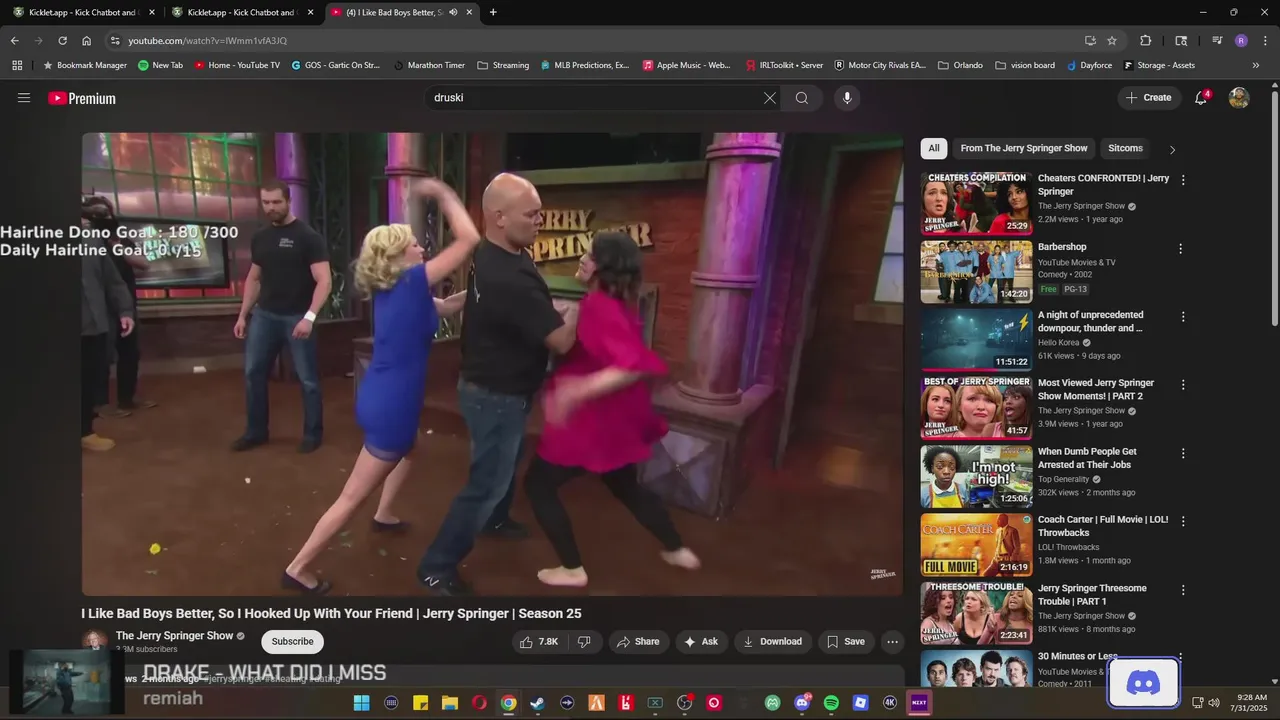This screenshot has height=720, width=1280.
Task: Click the magnifying glass search button
Action: coord(802,98)
